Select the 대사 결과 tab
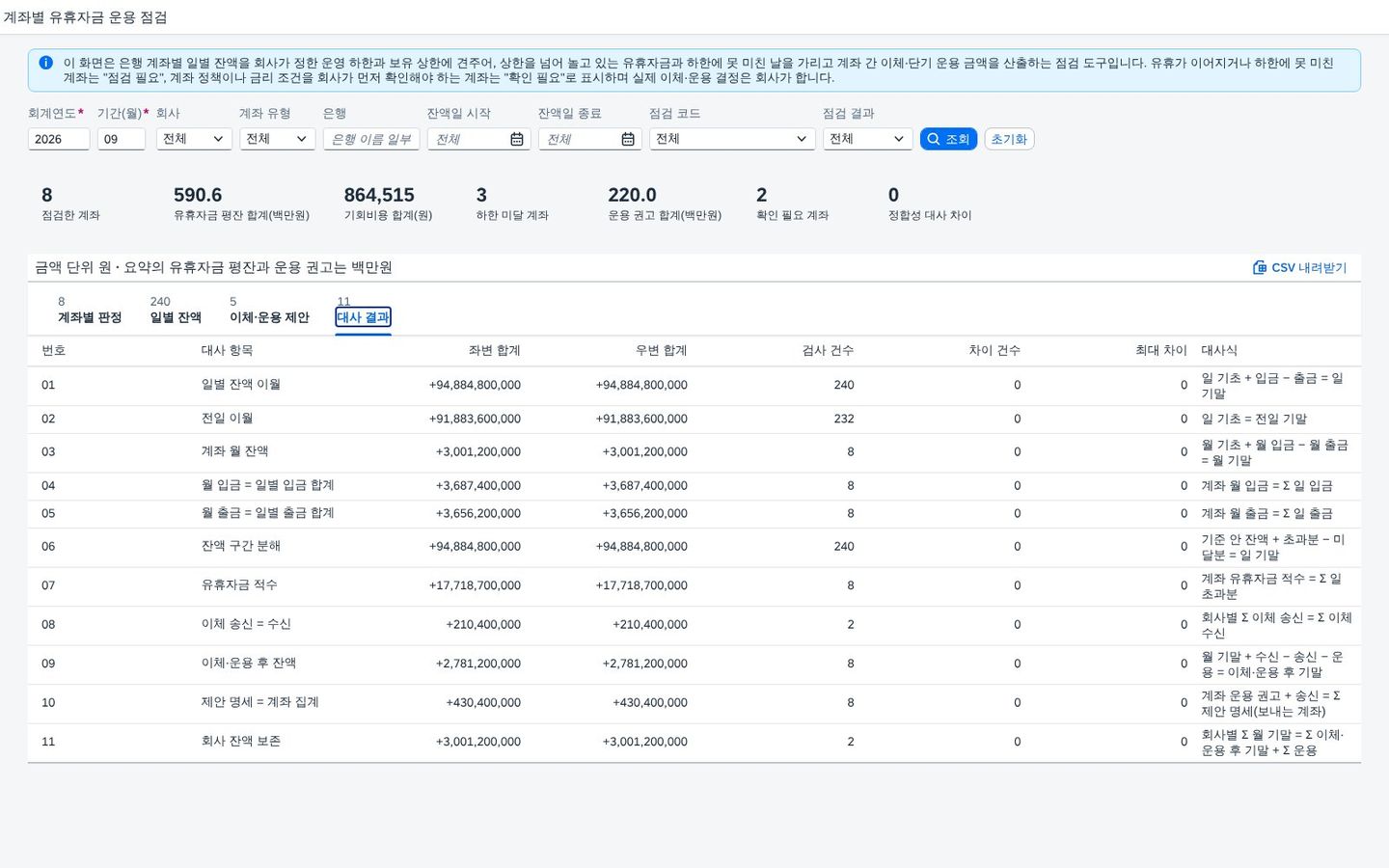Viewport: 1389px width, 868px height. (x=363, y=317)
